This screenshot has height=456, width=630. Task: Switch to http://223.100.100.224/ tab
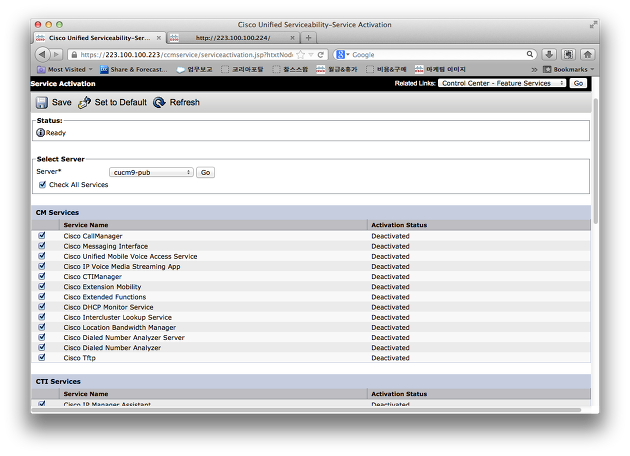233,38
